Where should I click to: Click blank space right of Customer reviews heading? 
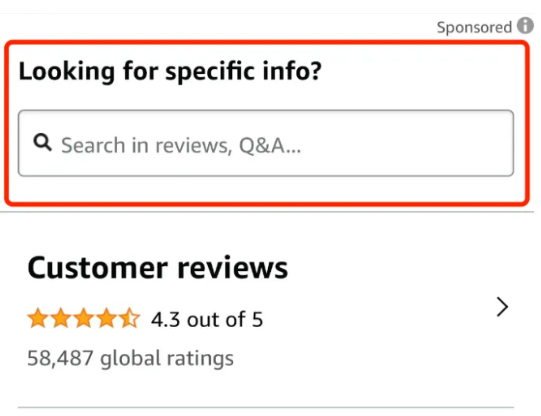click(x=397, y=268)
